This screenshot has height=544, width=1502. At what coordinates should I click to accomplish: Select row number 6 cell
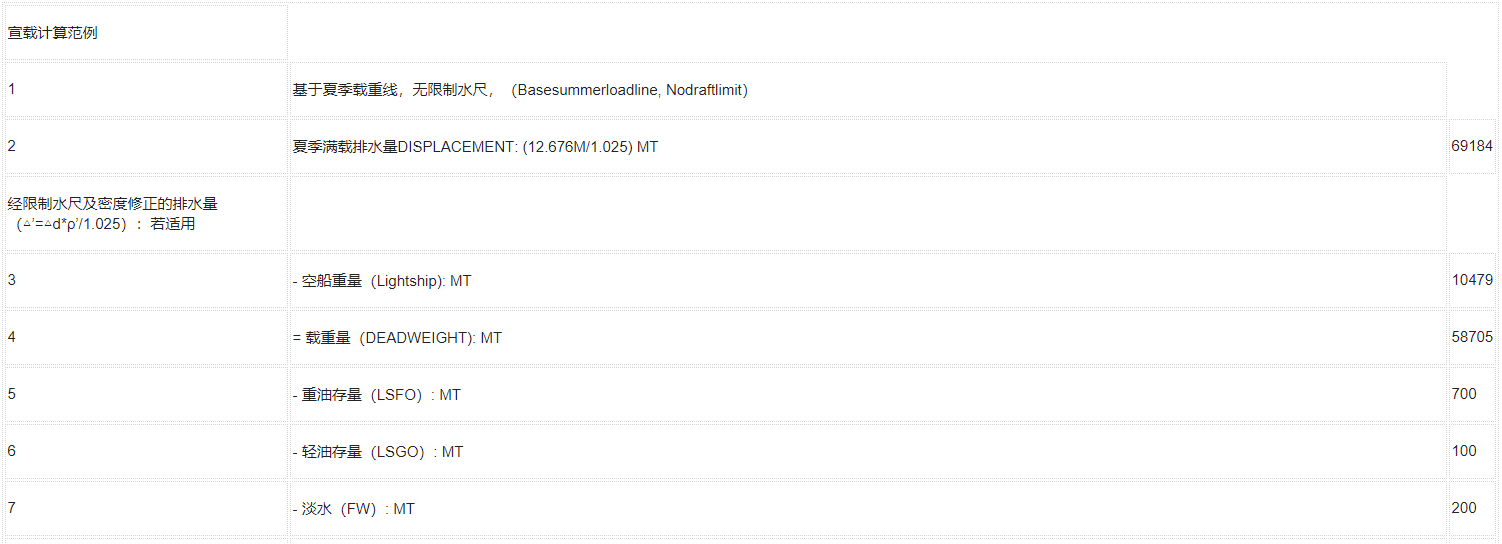146,451
